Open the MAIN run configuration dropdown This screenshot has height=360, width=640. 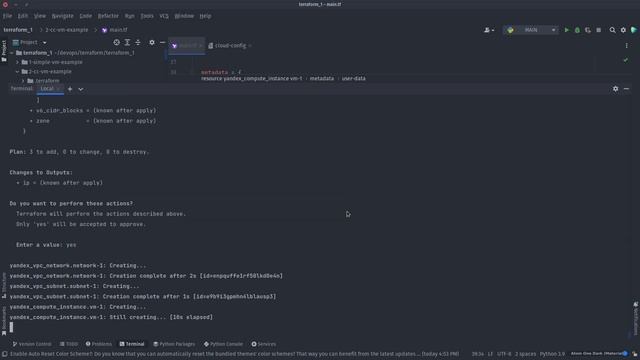[x=531, y=30]
